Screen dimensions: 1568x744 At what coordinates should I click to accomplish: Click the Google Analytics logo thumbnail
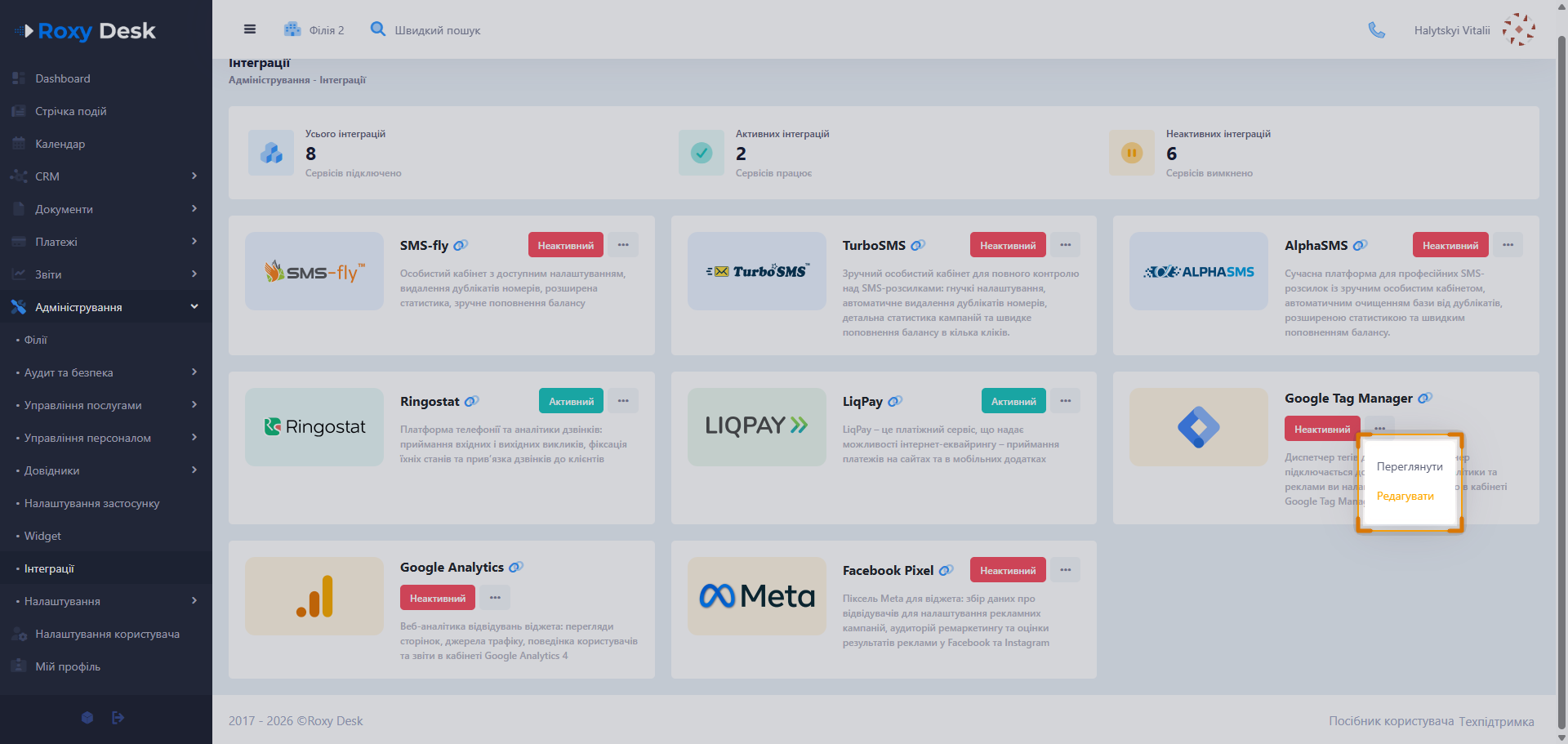pyautogui.click(x=314, y=596)
